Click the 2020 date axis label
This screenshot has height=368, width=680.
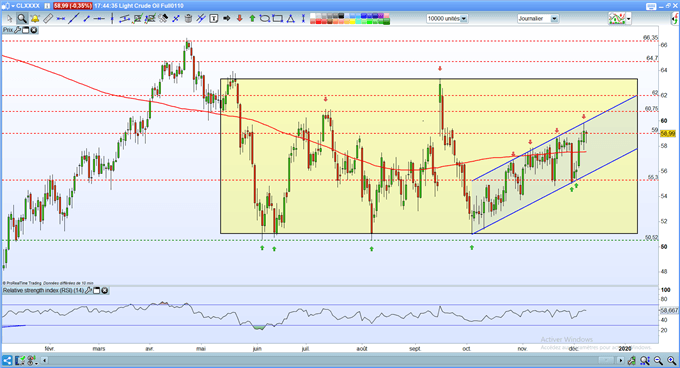(x=625, y=348)
